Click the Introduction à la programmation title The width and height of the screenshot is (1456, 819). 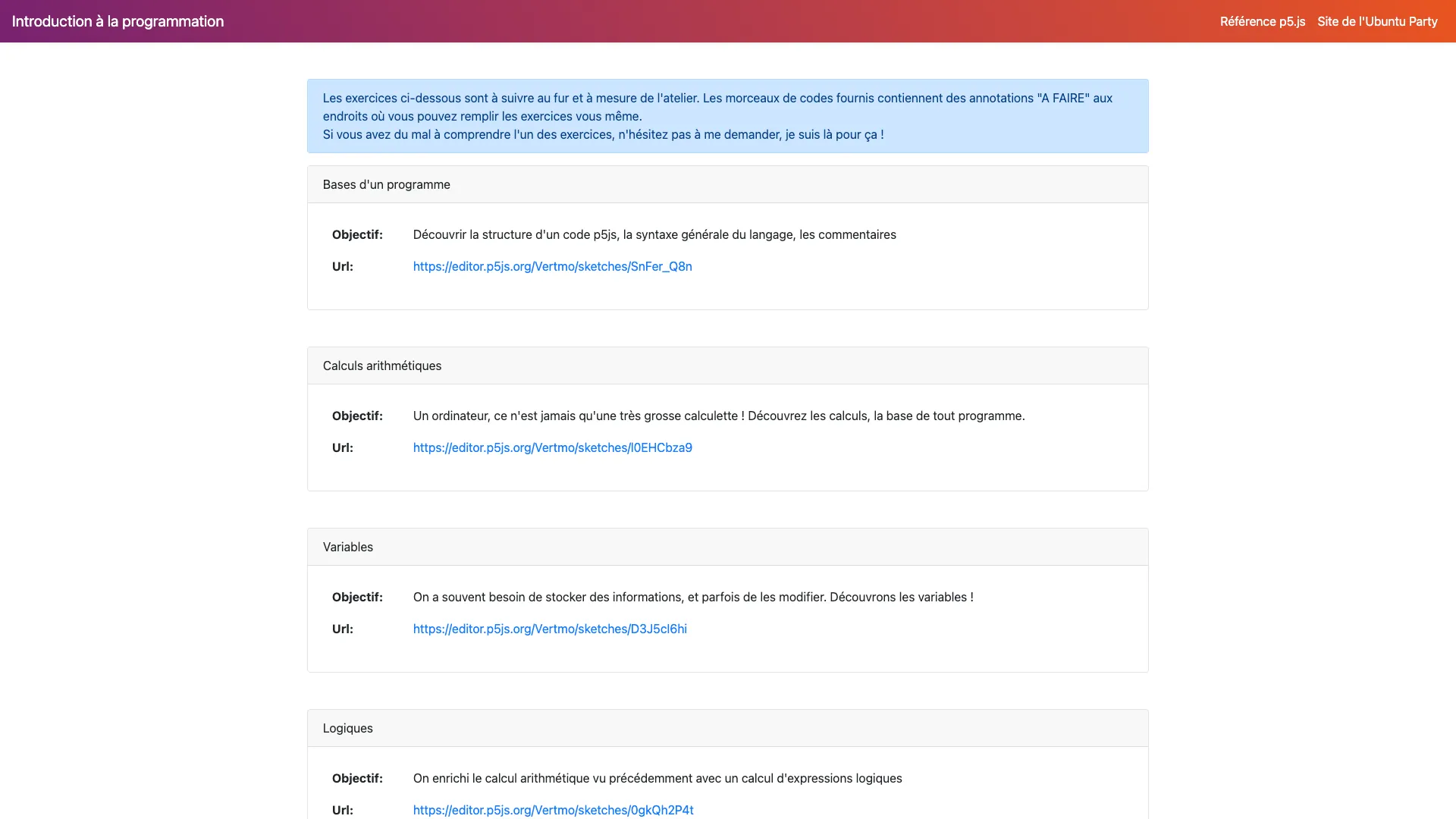click(117, 21)
